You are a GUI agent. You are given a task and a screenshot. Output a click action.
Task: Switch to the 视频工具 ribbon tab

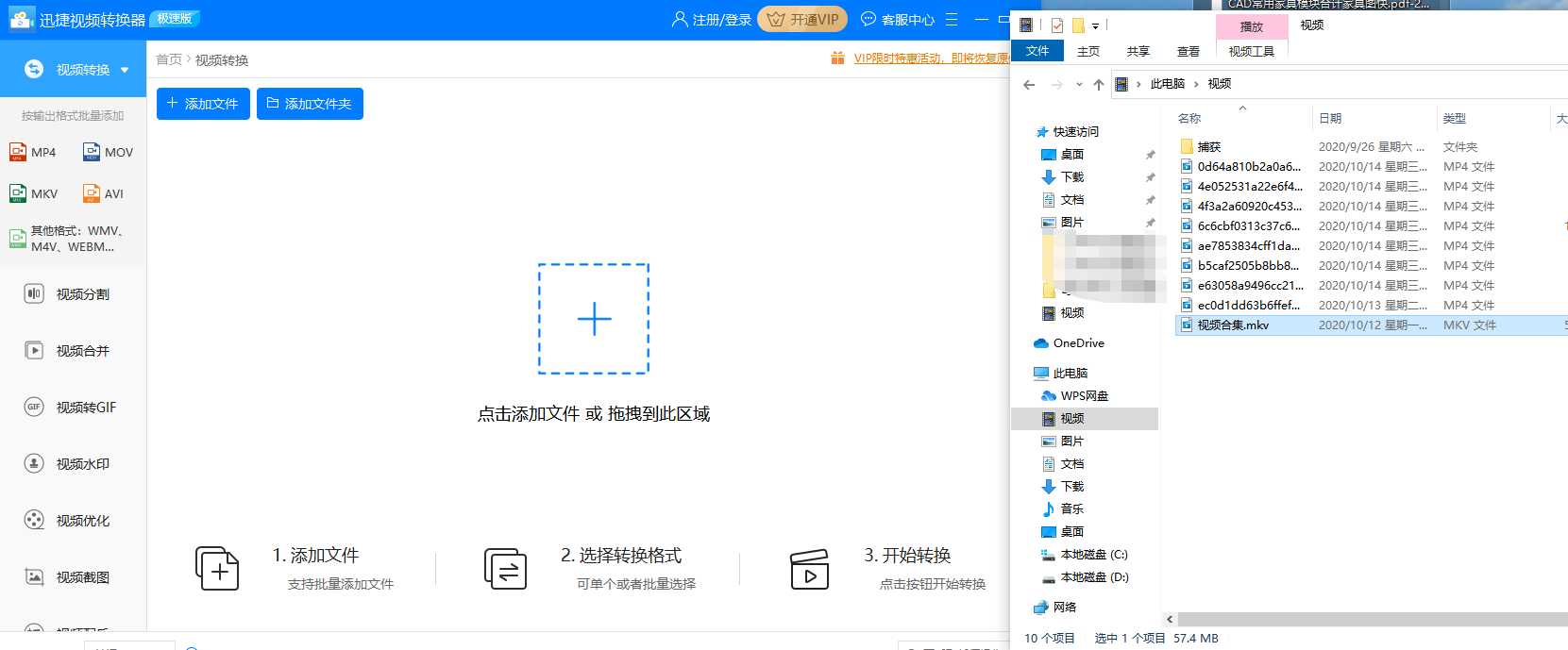coord(1252,52)
